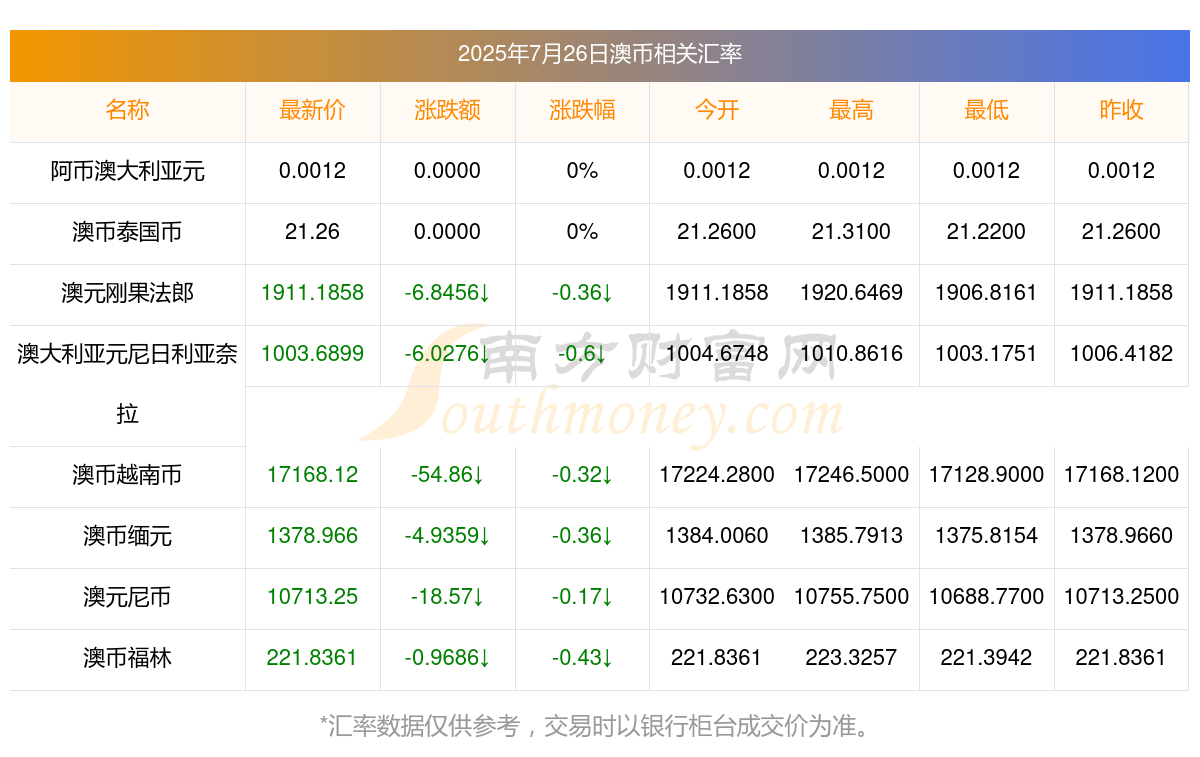Click the 澳币缅元 row name
The height and width of the screenshot is (757, 1200).
(x=127, y=536)
